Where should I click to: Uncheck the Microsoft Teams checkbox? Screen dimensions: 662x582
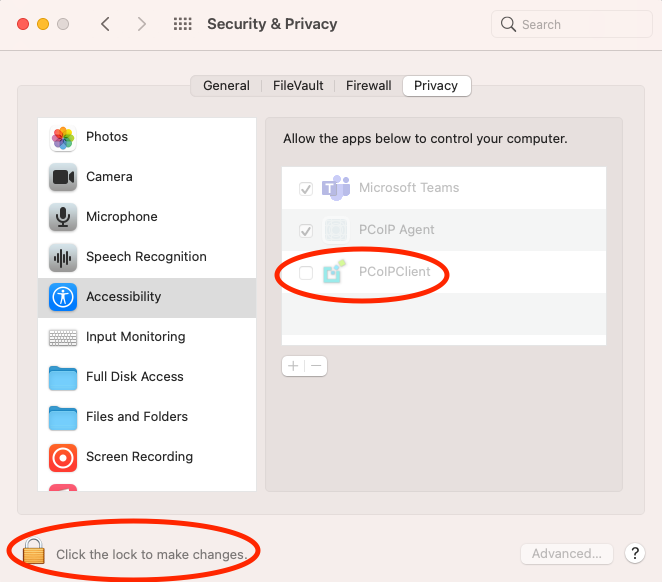306,188
